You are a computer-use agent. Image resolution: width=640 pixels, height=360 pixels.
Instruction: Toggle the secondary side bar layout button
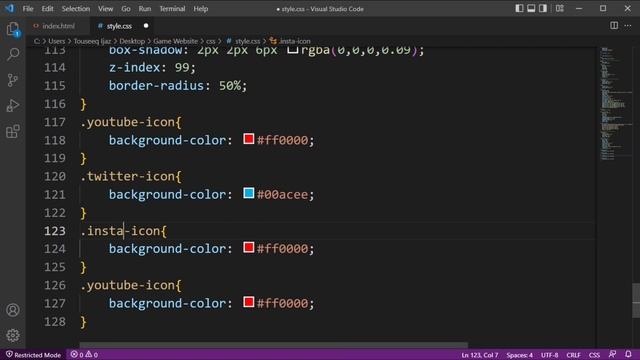[543, 8]
